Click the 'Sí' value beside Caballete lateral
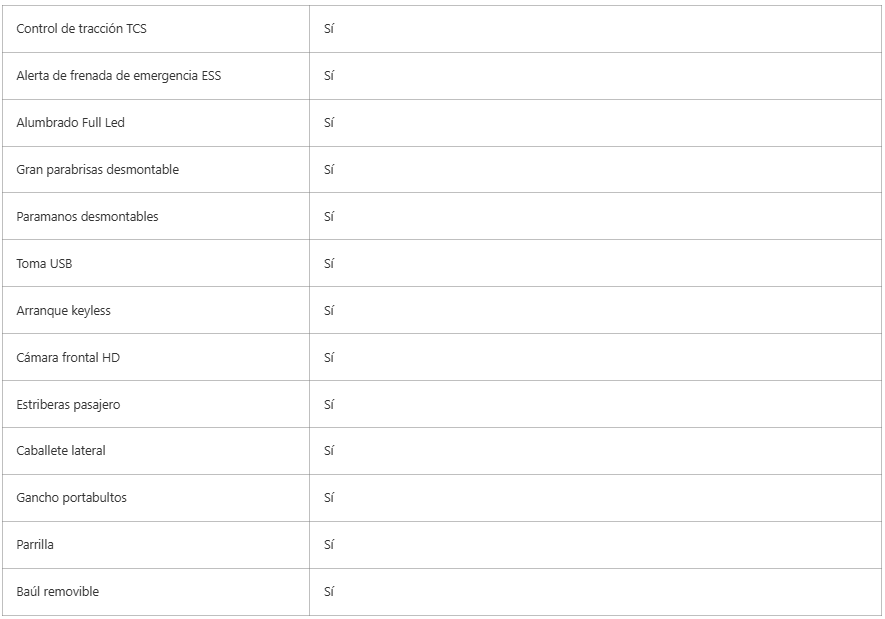 (328, 451)
